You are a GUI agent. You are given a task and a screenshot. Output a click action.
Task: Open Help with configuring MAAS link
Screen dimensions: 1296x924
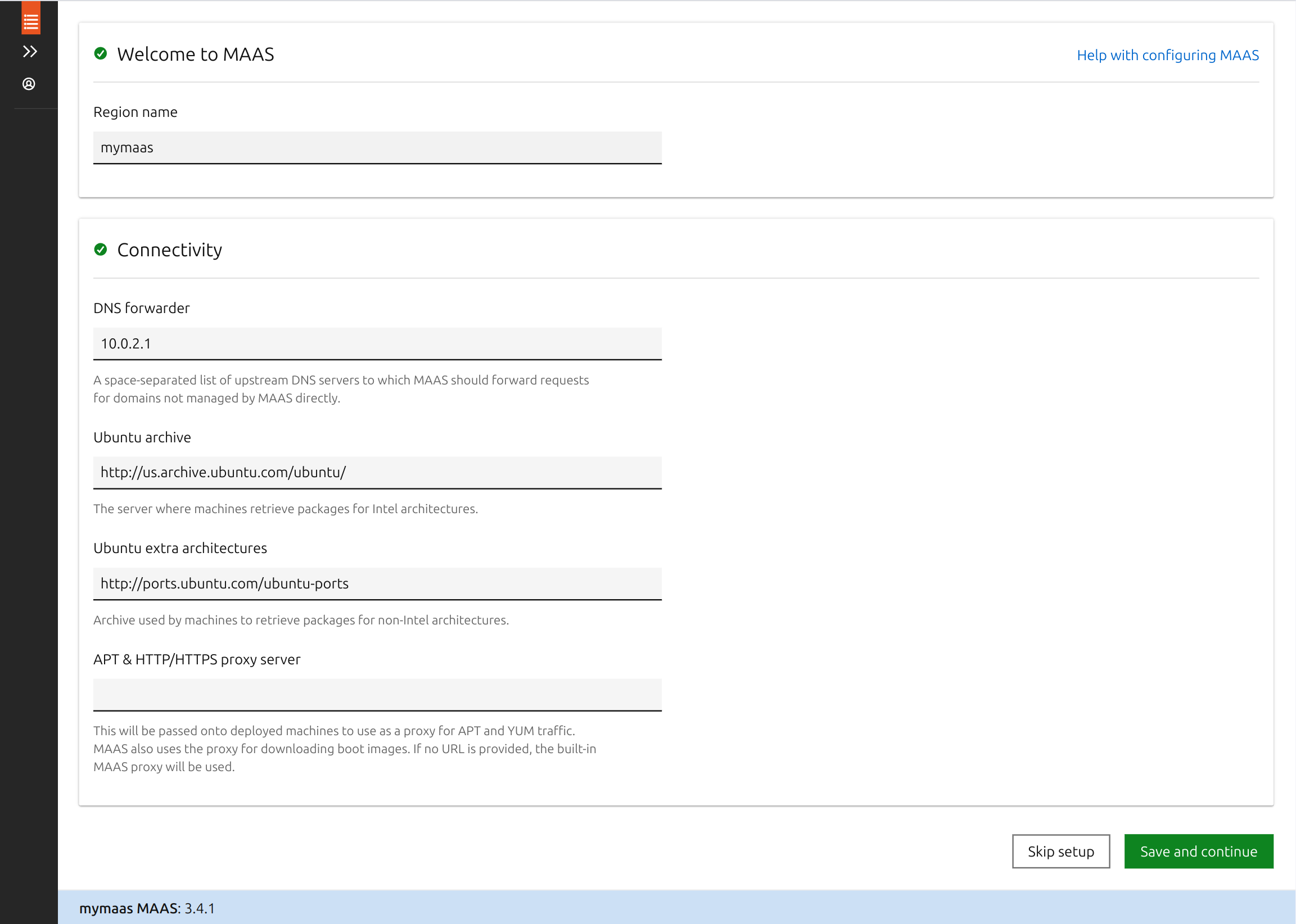[x=1167, y=55]
